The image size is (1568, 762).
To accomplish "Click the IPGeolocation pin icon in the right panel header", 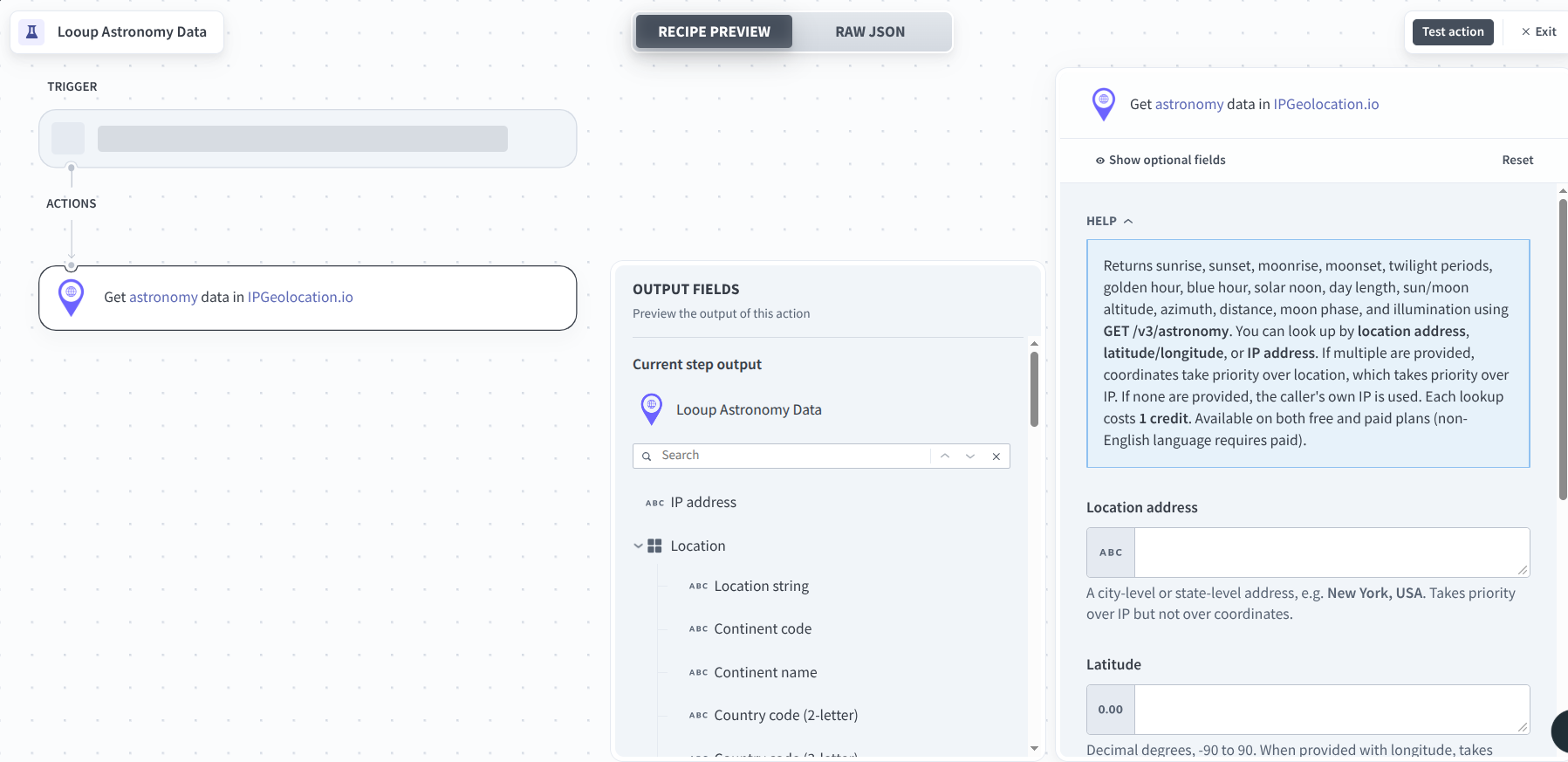I will point(1103,105).
